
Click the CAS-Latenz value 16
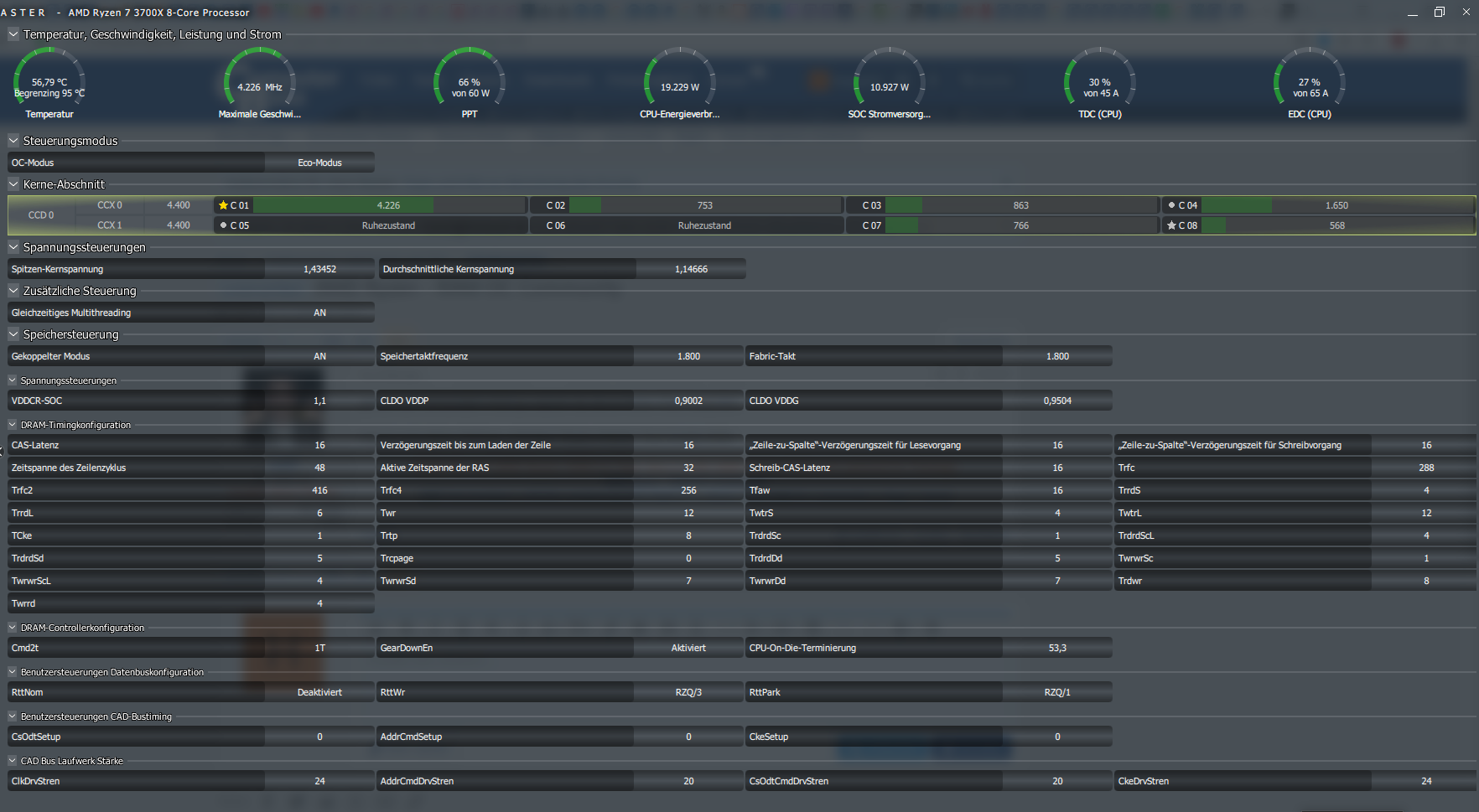tap(319, 445)
